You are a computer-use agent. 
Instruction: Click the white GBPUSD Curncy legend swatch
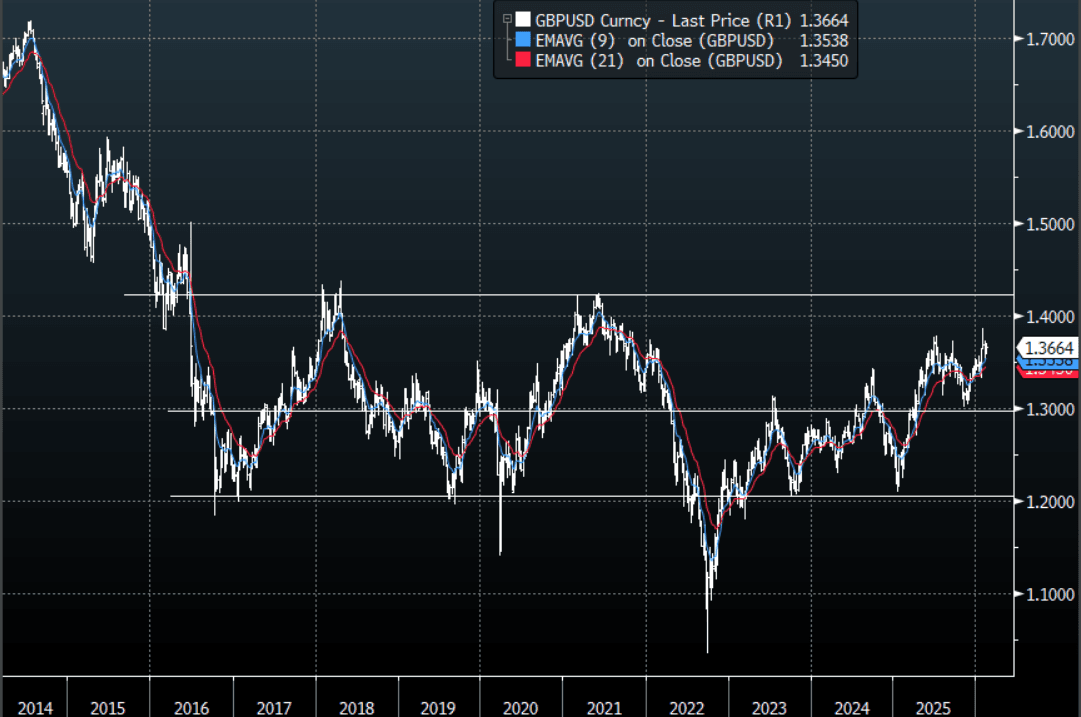click(523, 19)
